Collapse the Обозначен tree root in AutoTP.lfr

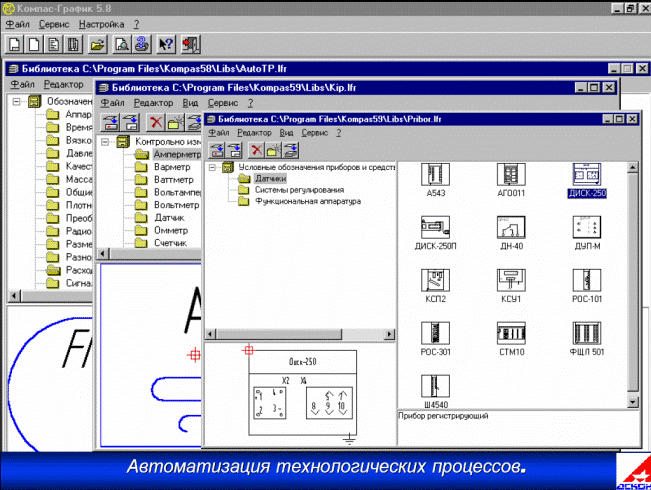pyautogui.click(x=16, y=101)
